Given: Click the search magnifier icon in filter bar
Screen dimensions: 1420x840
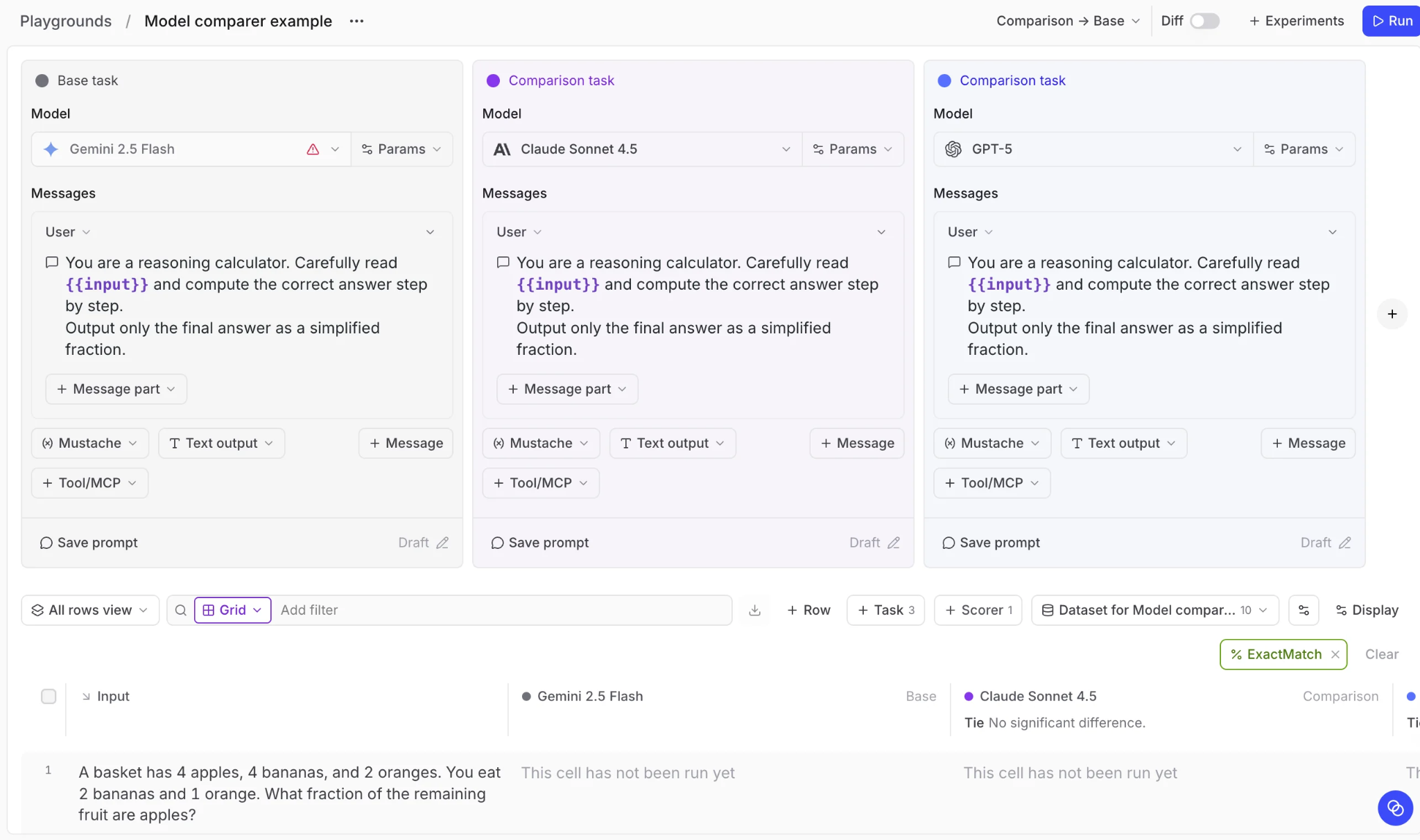Looking at the screenshot, I should click(180, 610).
